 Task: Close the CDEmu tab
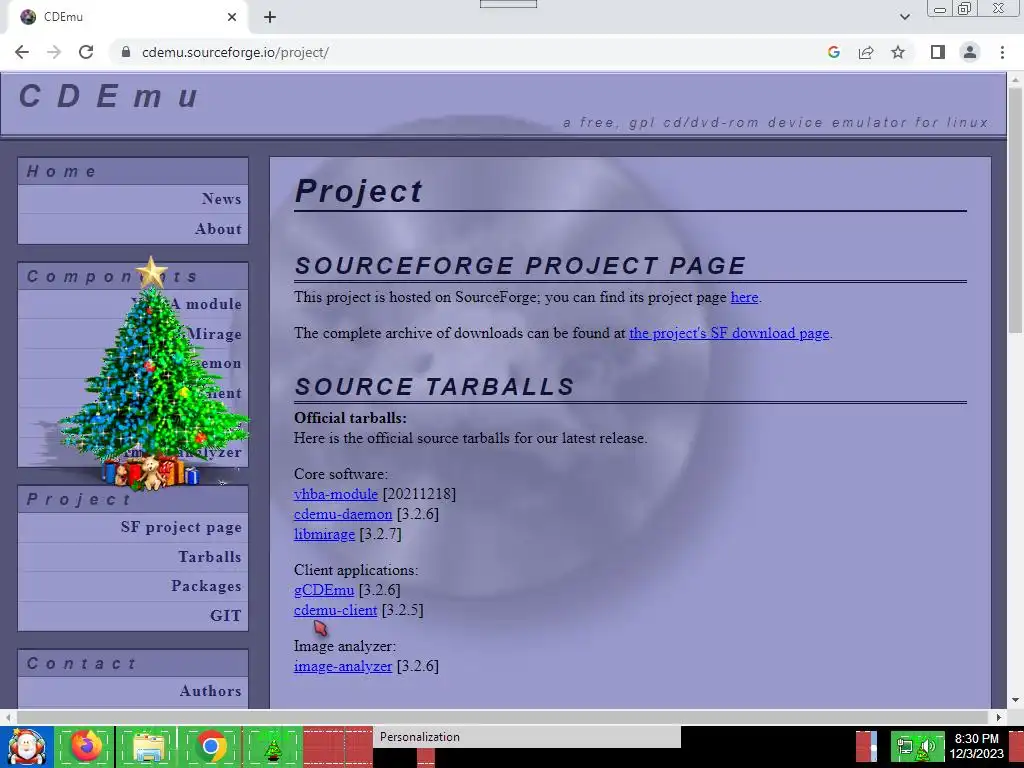pos(232,17)
